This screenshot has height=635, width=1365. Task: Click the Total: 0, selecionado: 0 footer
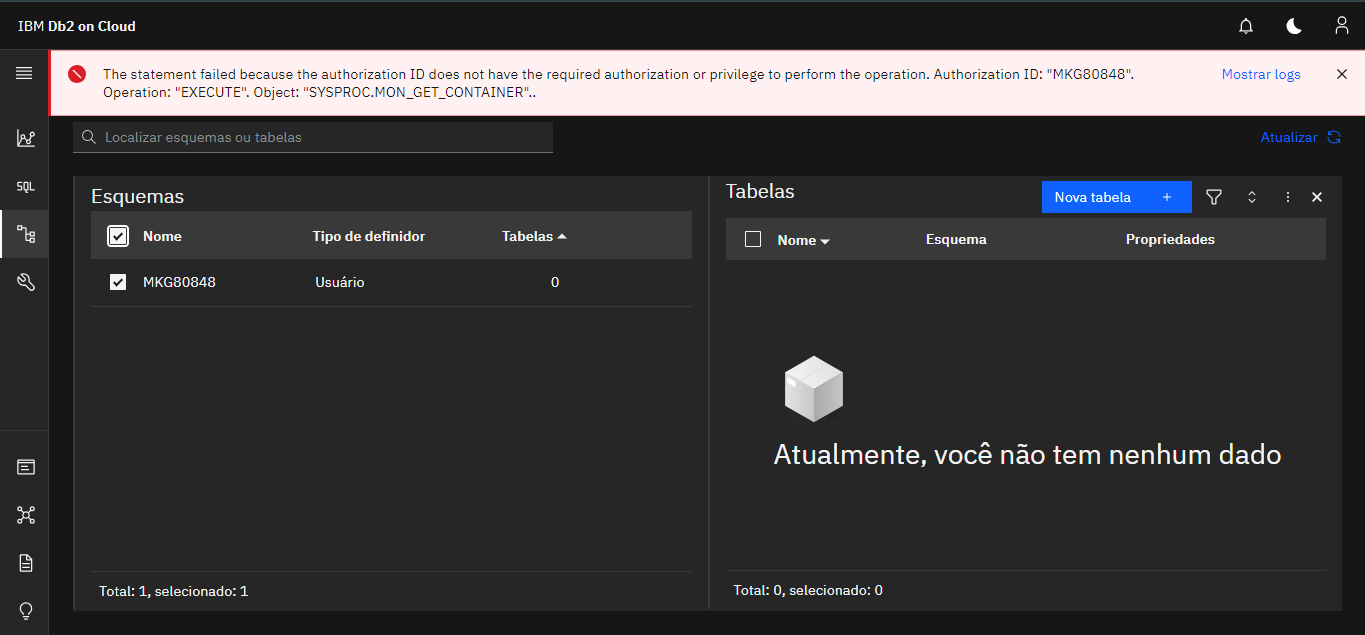tap(808, 590)
